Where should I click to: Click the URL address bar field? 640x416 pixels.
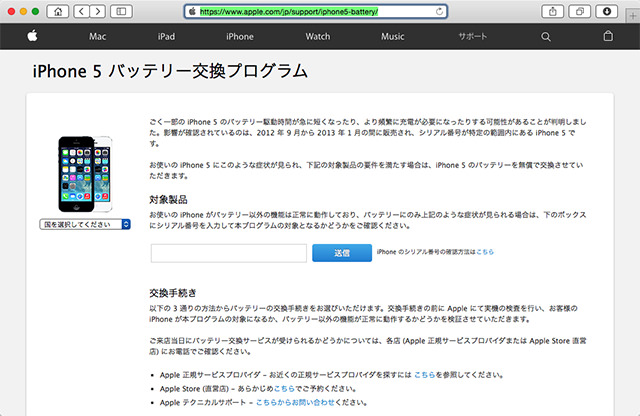(x=316, y=11)
